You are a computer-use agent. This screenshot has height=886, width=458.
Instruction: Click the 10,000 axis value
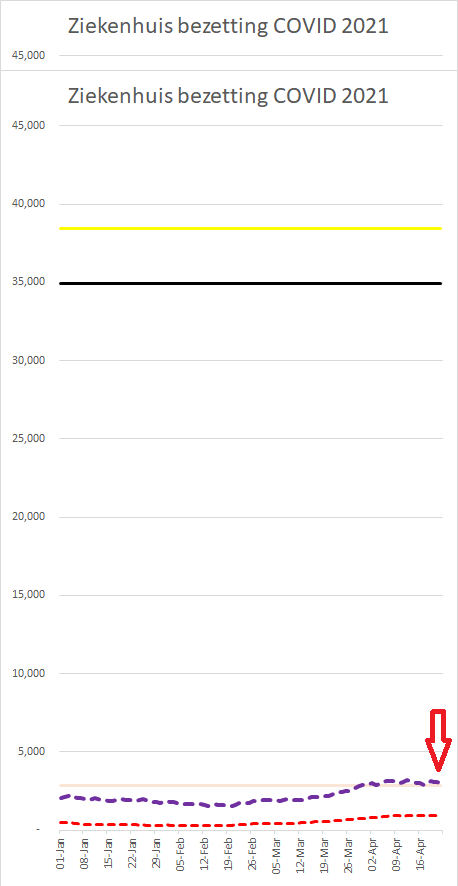[x=28, y=673]
